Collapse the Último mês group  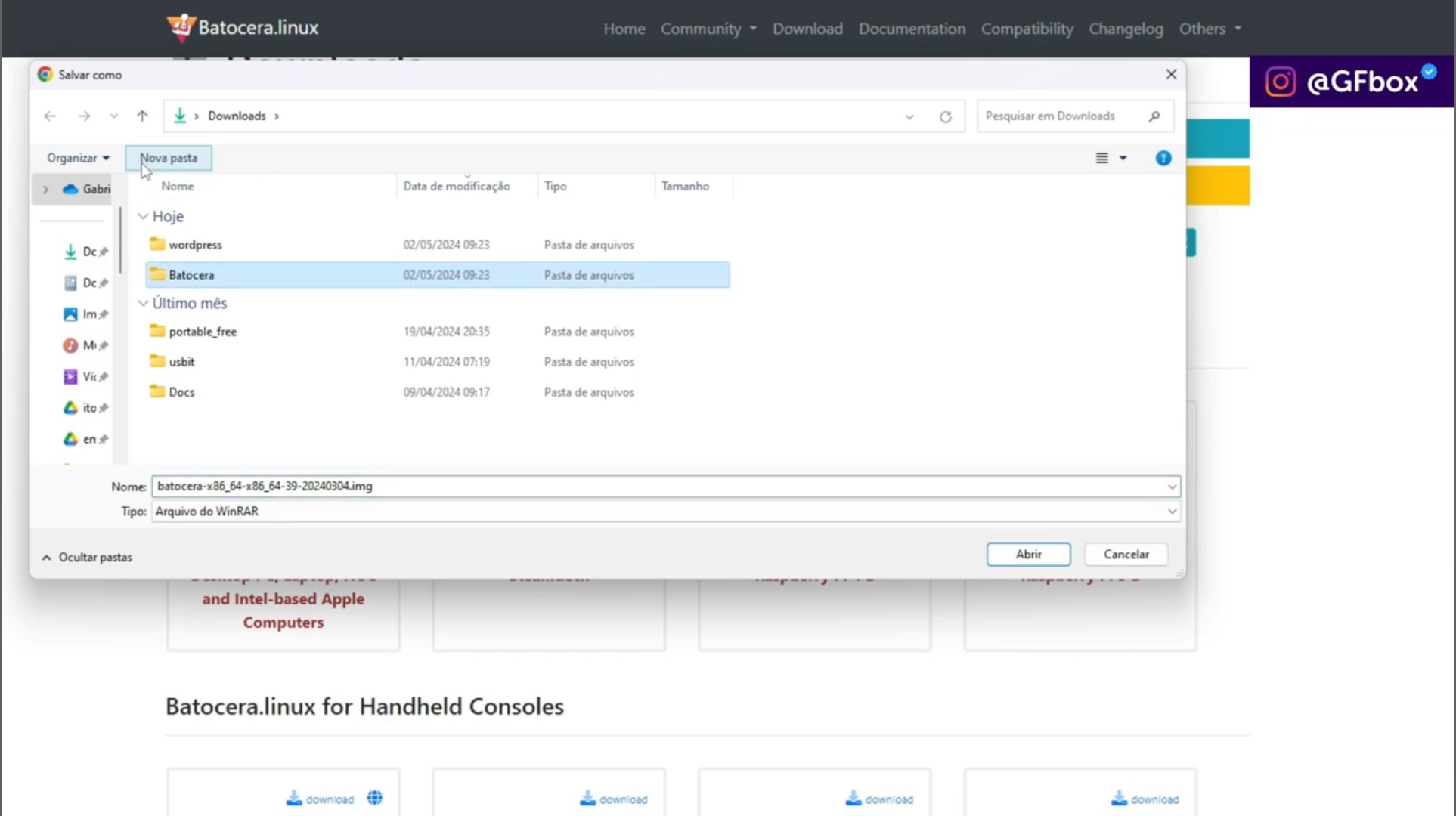143,303
